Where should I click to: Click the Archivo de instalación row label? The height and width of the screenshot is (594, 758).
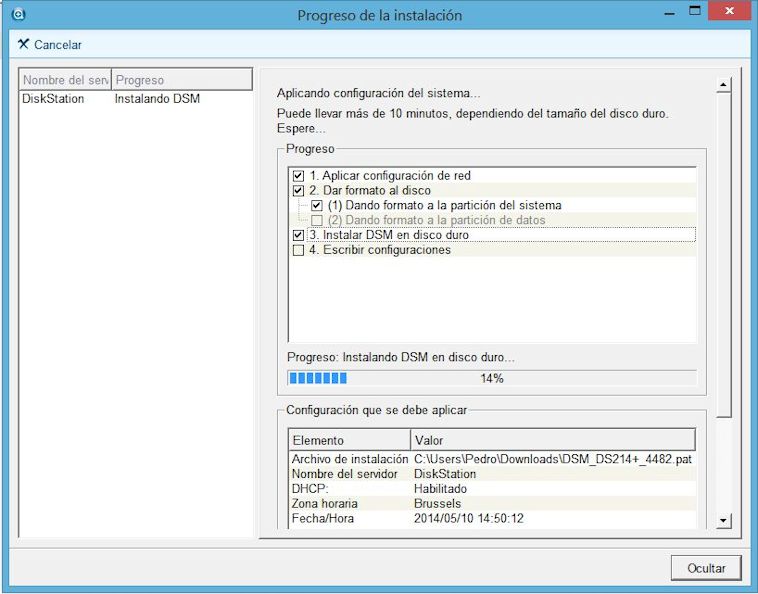click(350, 459)
